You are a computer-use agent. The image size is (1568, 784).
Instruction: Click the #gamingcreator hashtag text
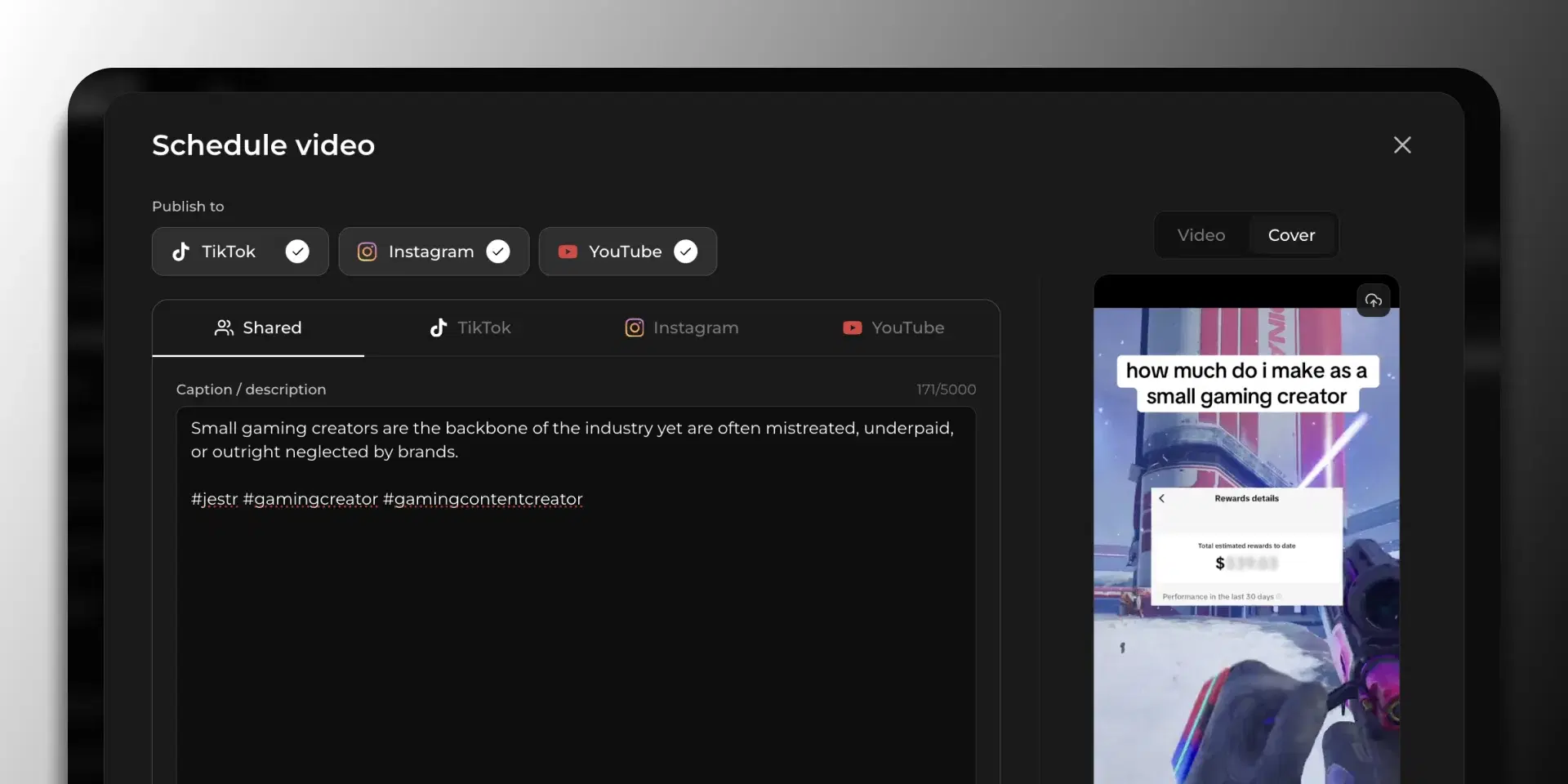click(310, 499)
